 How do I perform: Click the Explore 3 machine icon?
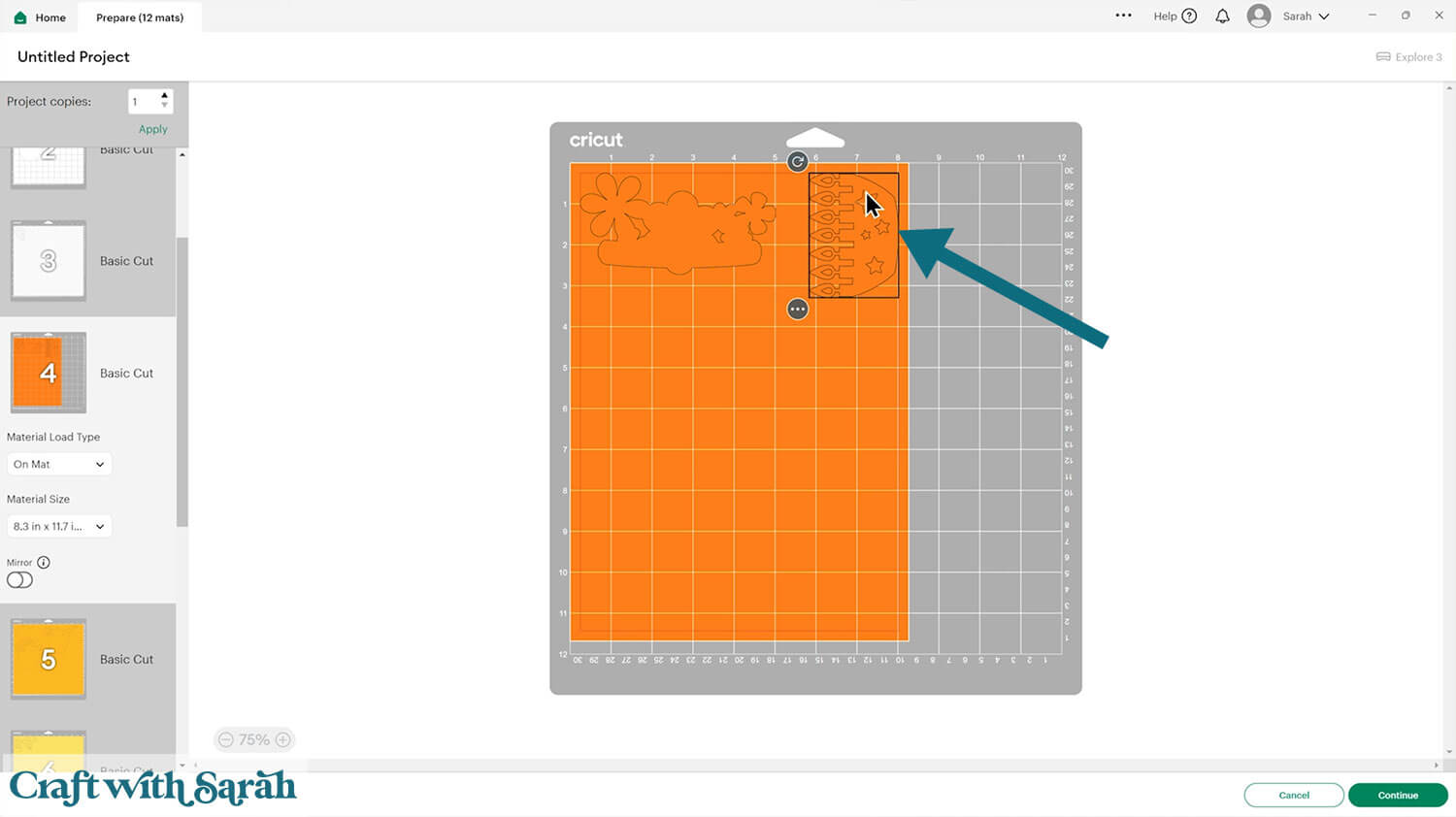1383,57
